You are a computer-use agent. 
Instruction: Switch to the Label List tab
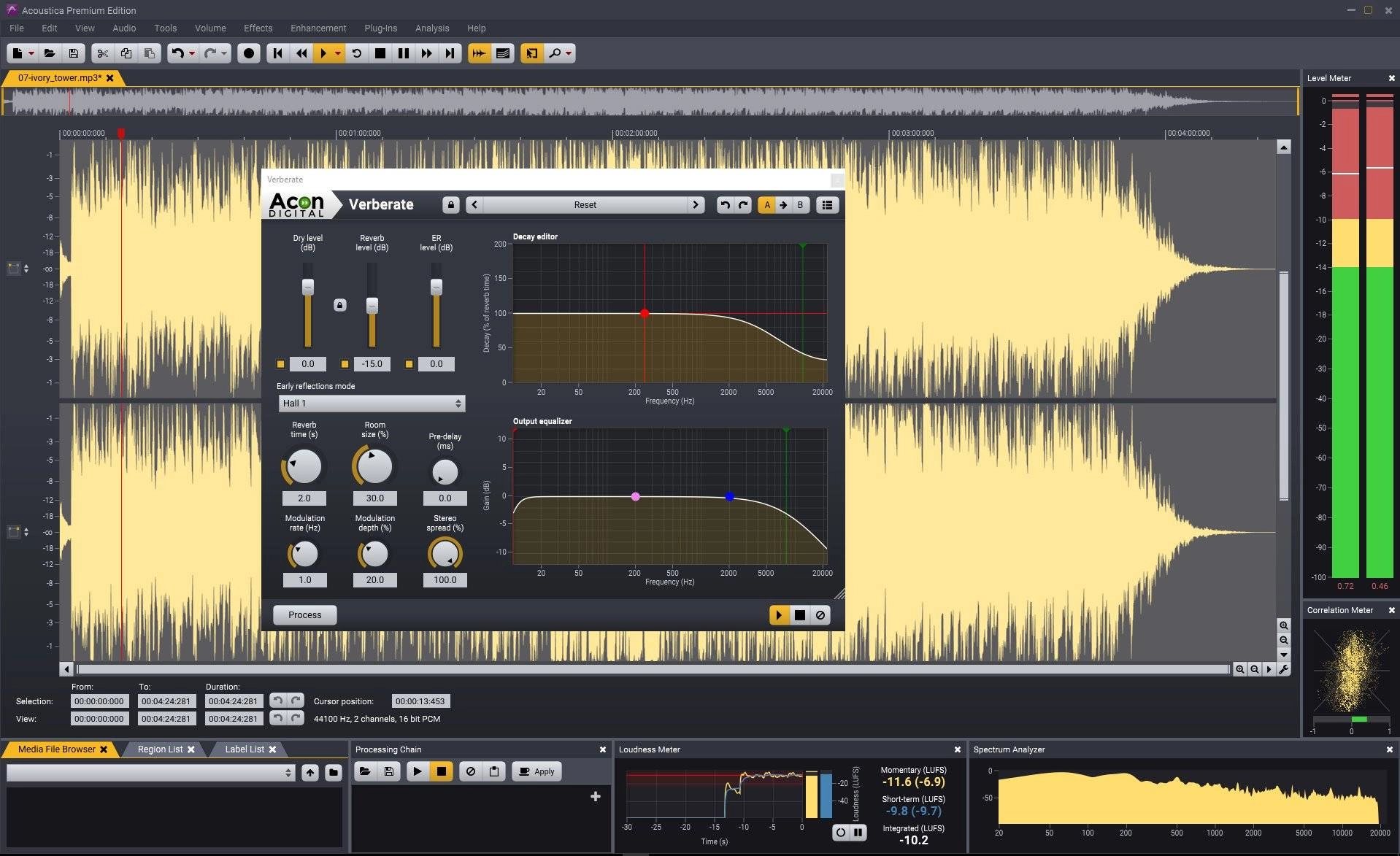245,749
